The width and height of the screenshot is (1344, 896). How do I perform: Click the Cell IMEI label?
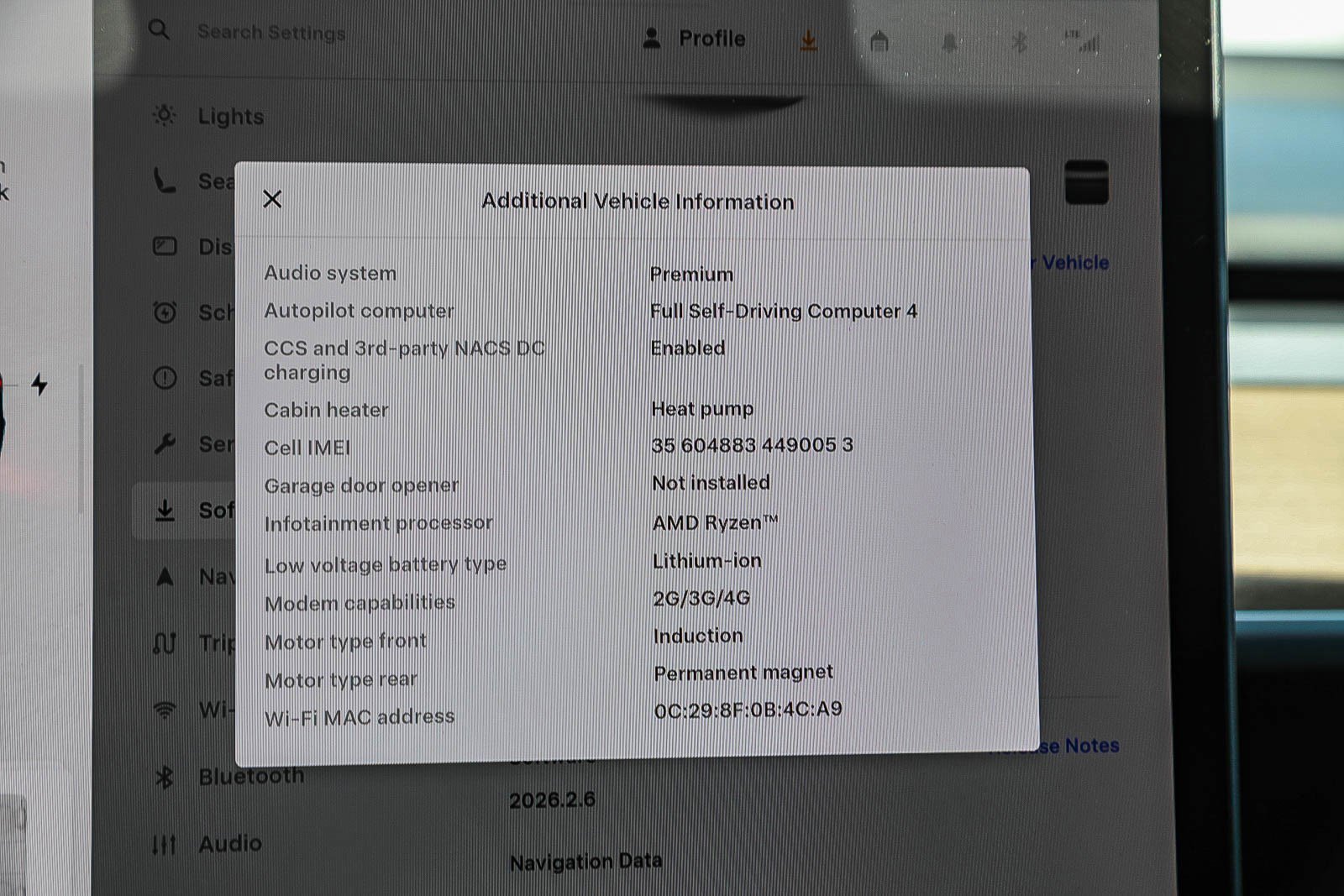pos(307,448)
